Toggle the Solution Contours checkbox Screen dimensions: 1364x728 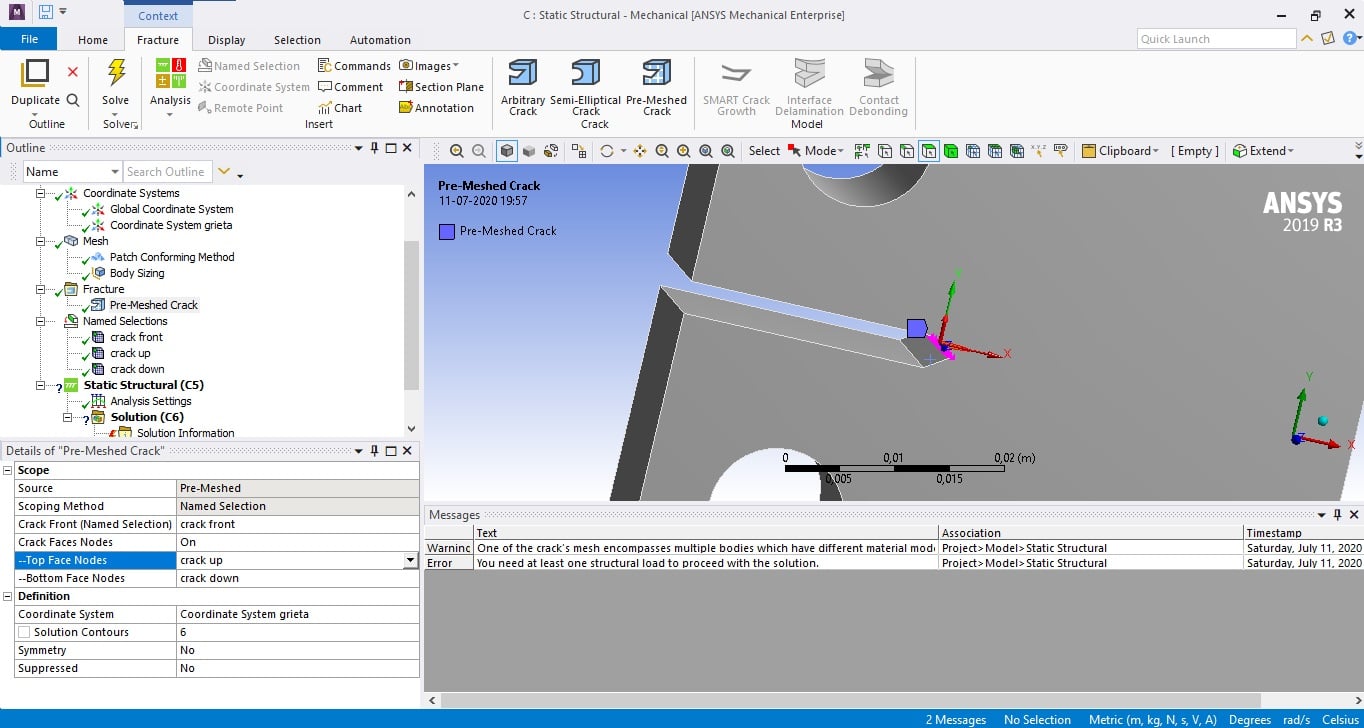point(24,632)
